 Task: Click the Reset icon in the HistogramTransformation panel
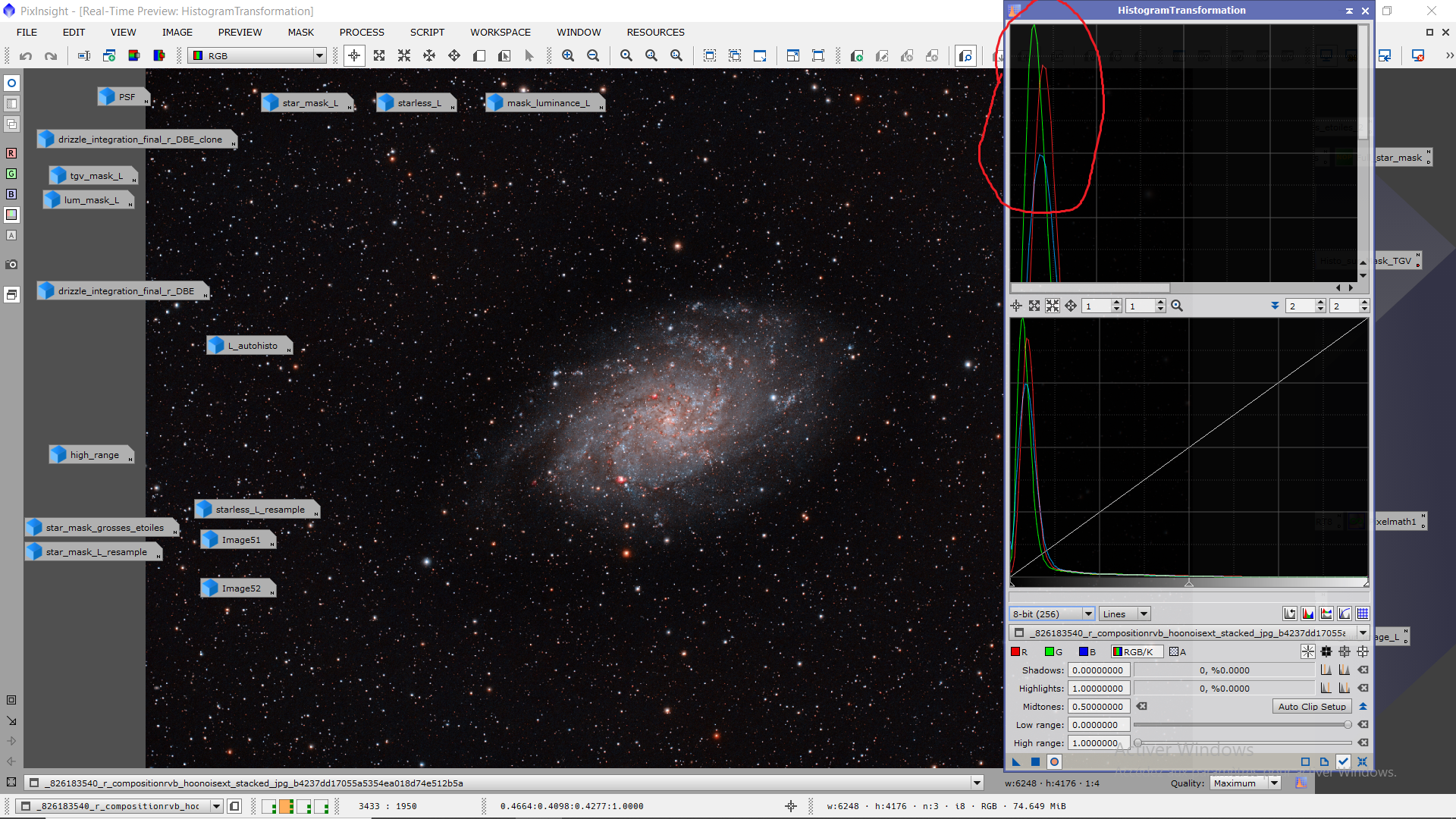[1363, 762]
